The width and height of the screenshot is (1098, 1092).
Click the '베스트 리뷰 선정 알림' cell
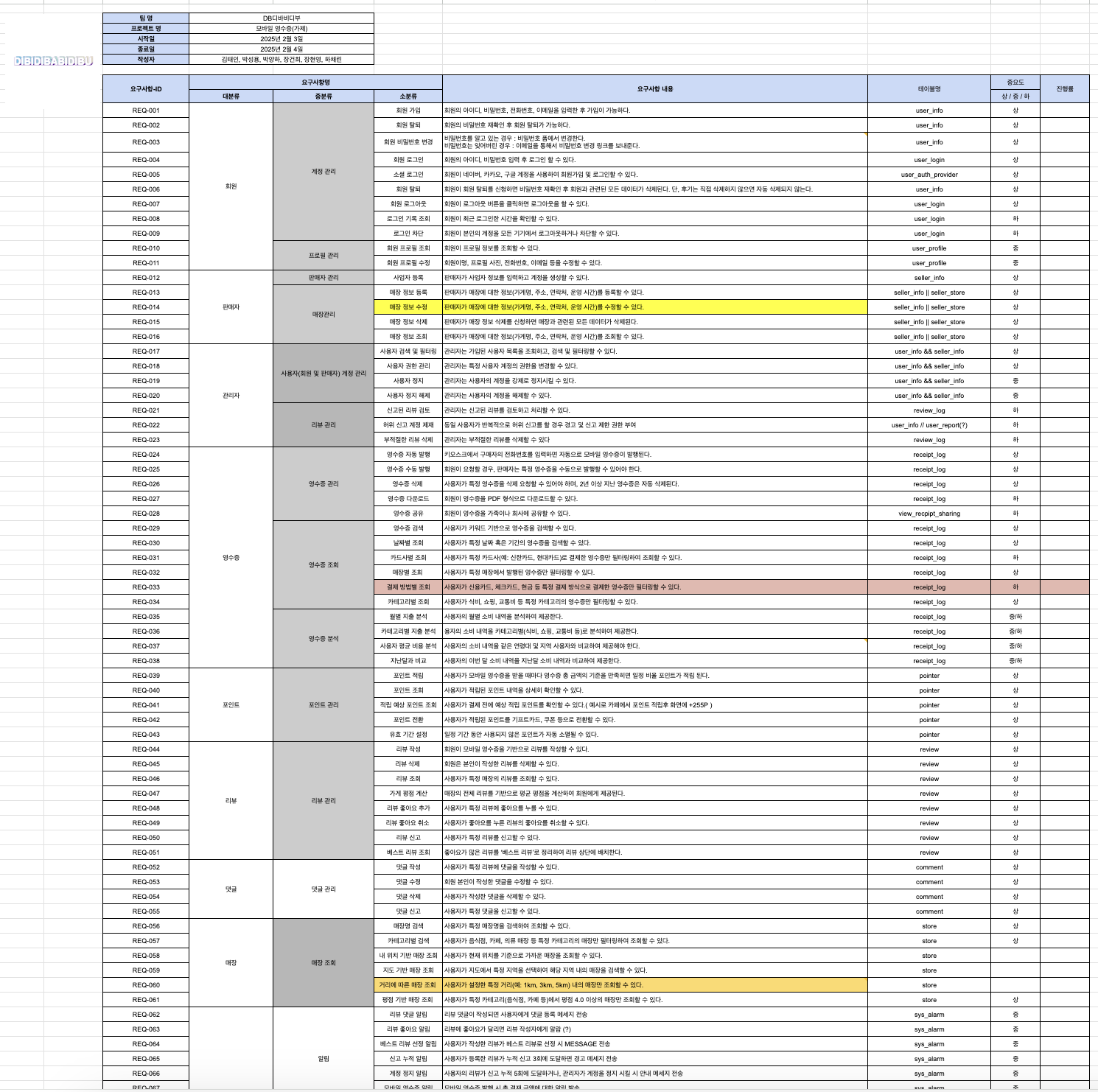pyautogui.click(x=408, y=1044)
